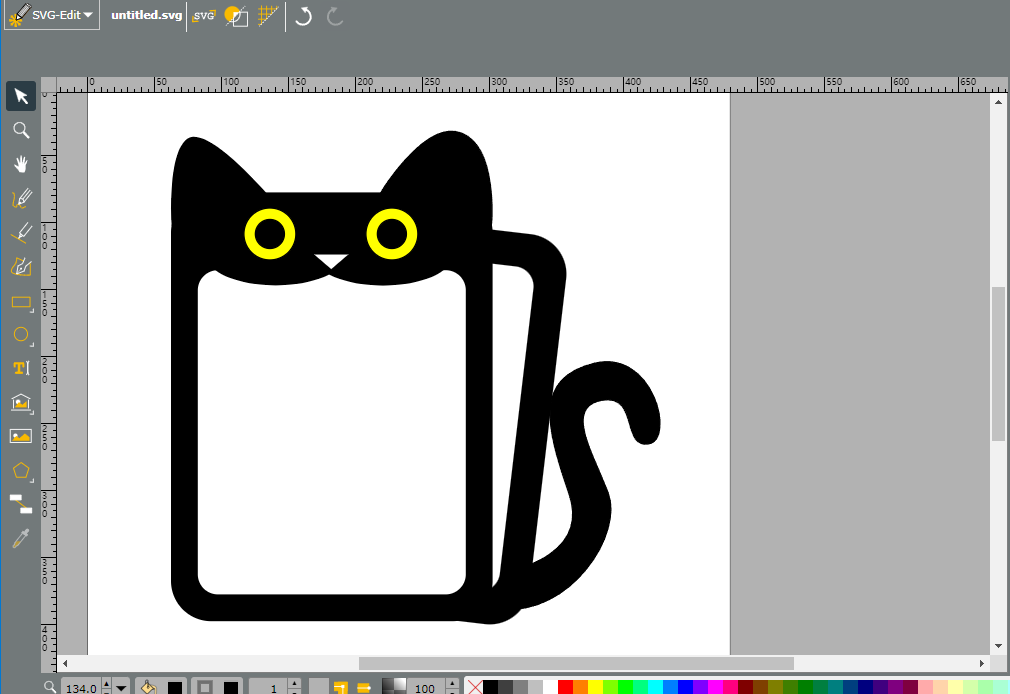Click the zoom percentage input field
1010x694 pixels.
tap(81, 688)
